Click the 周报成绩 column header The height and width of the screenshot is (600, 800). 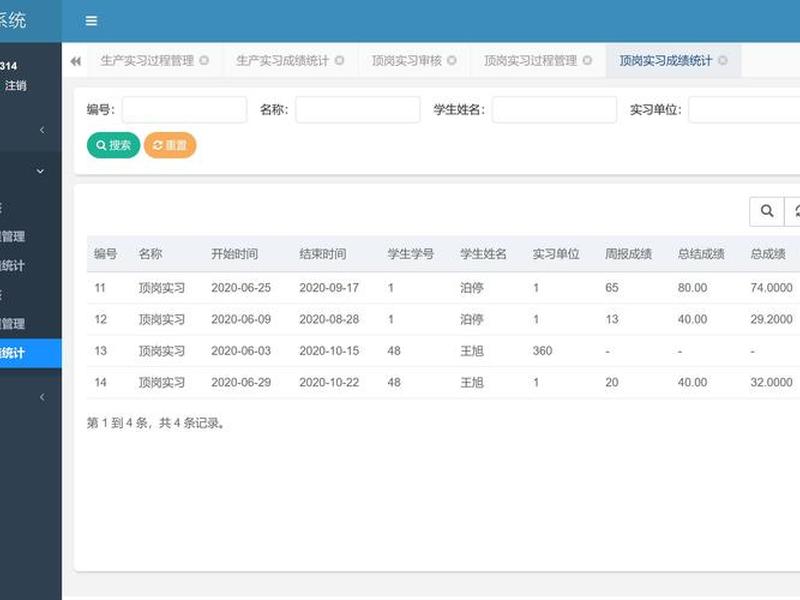click(628, 254)
